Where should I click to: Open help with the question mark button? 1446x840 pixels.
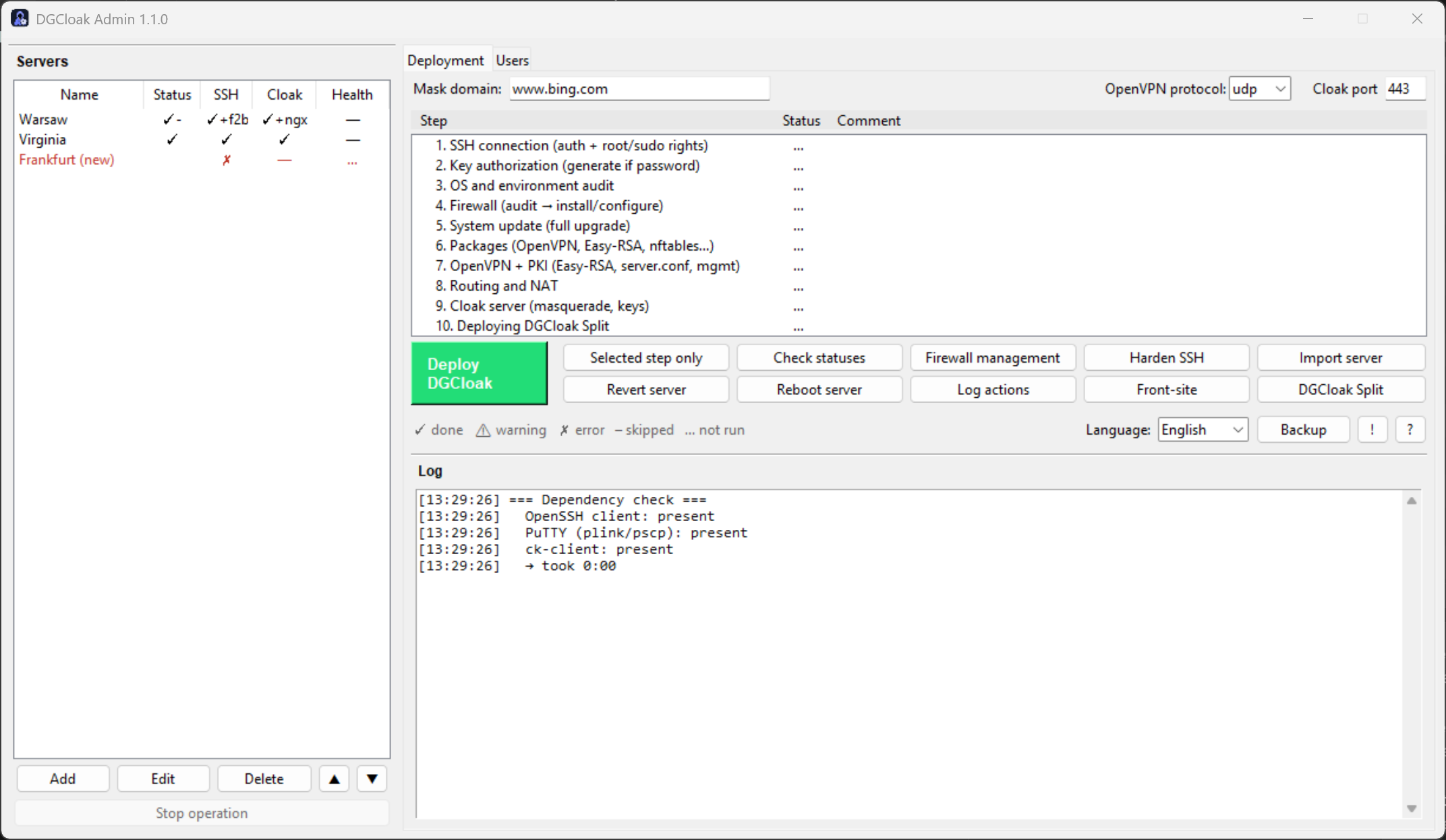[1410, 429]
